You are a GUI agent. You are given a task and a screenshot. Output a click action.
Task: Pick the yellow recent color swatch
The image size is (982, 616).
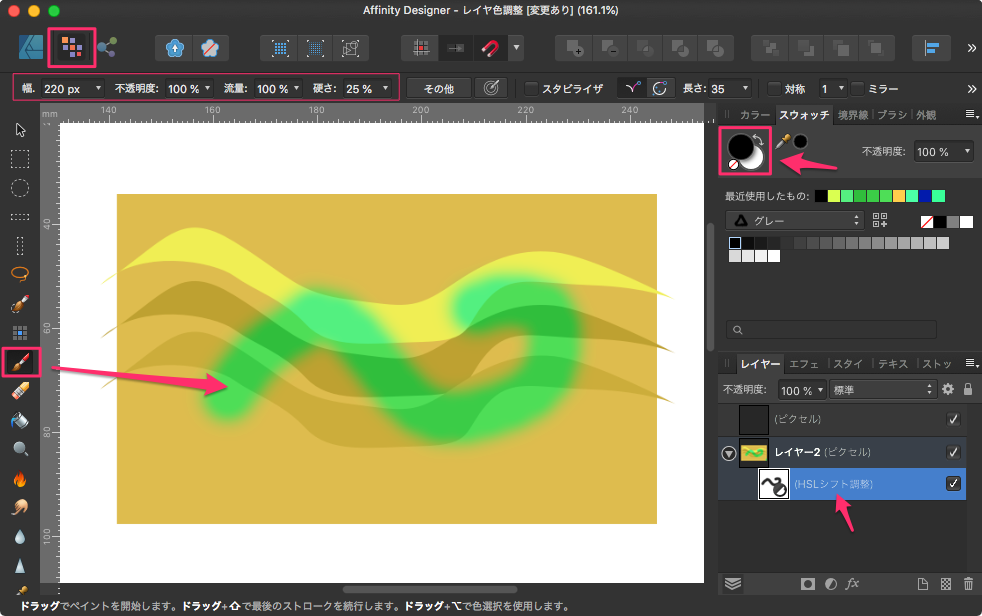[898, 195]
